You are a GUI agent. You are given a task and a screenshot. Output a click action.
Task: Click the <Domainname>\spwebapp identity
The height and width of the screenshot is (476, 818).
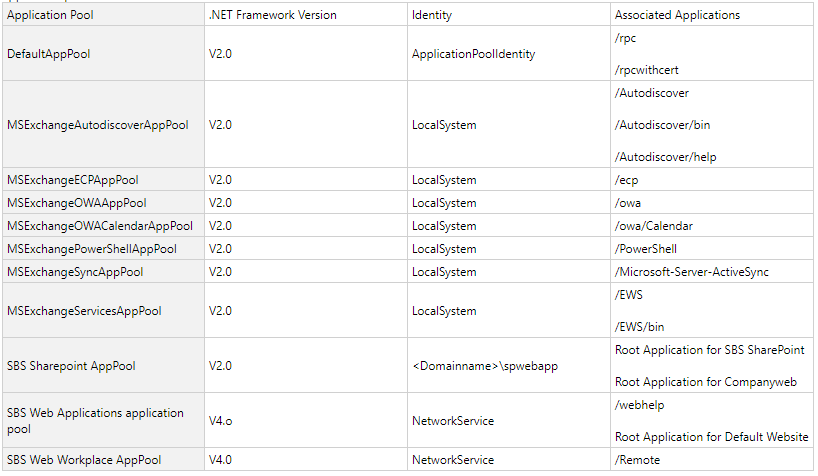pos(485,366)
